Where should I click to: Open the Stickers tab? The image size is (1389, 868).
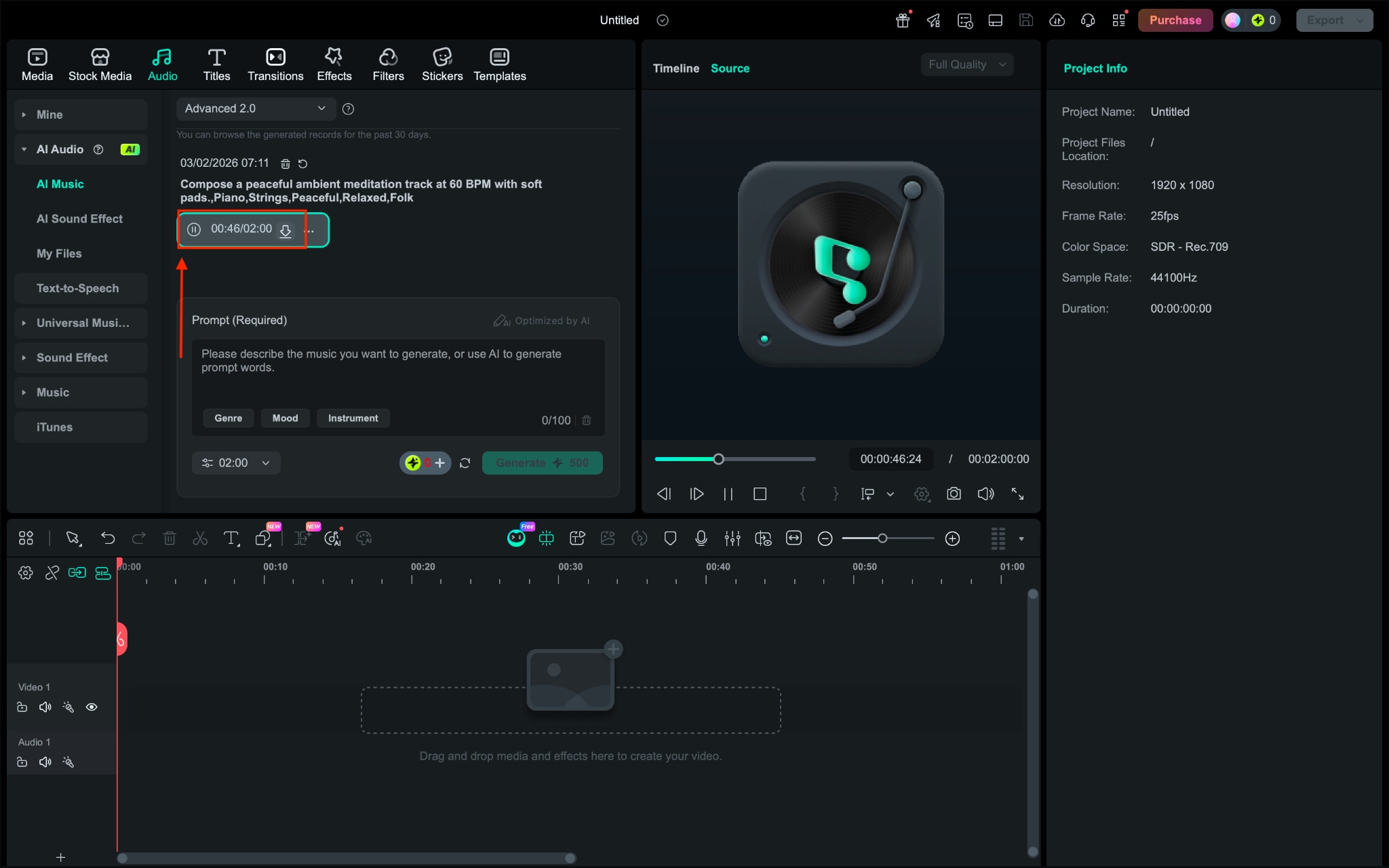[x=442, y=65]
